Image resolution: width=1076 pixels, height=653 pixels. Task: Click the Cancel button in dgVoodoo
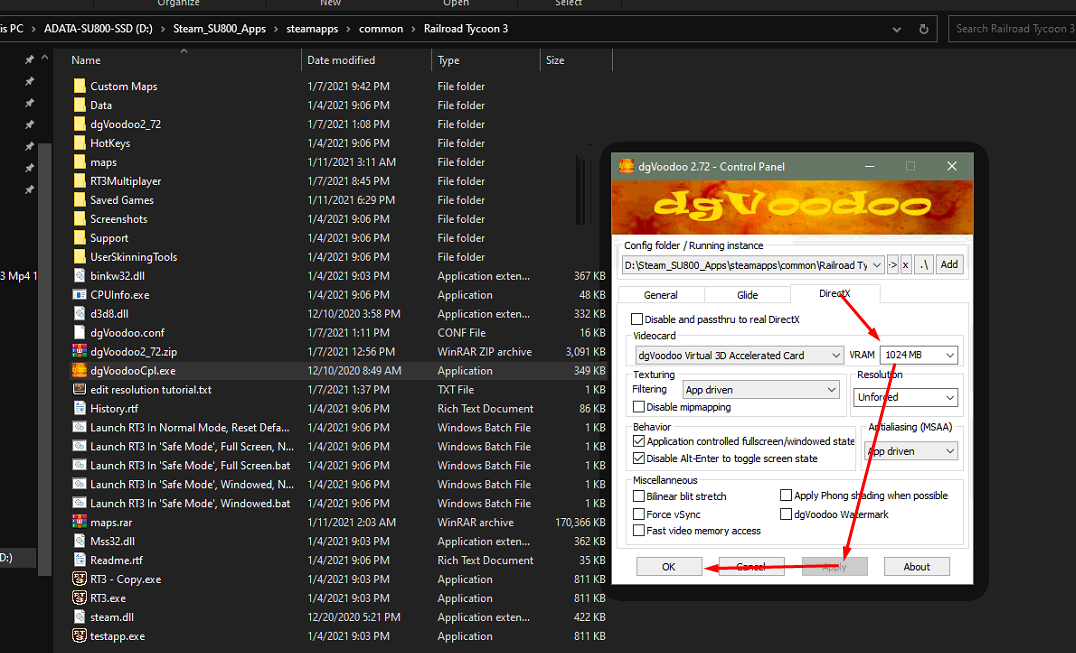[x=751, y=567]
